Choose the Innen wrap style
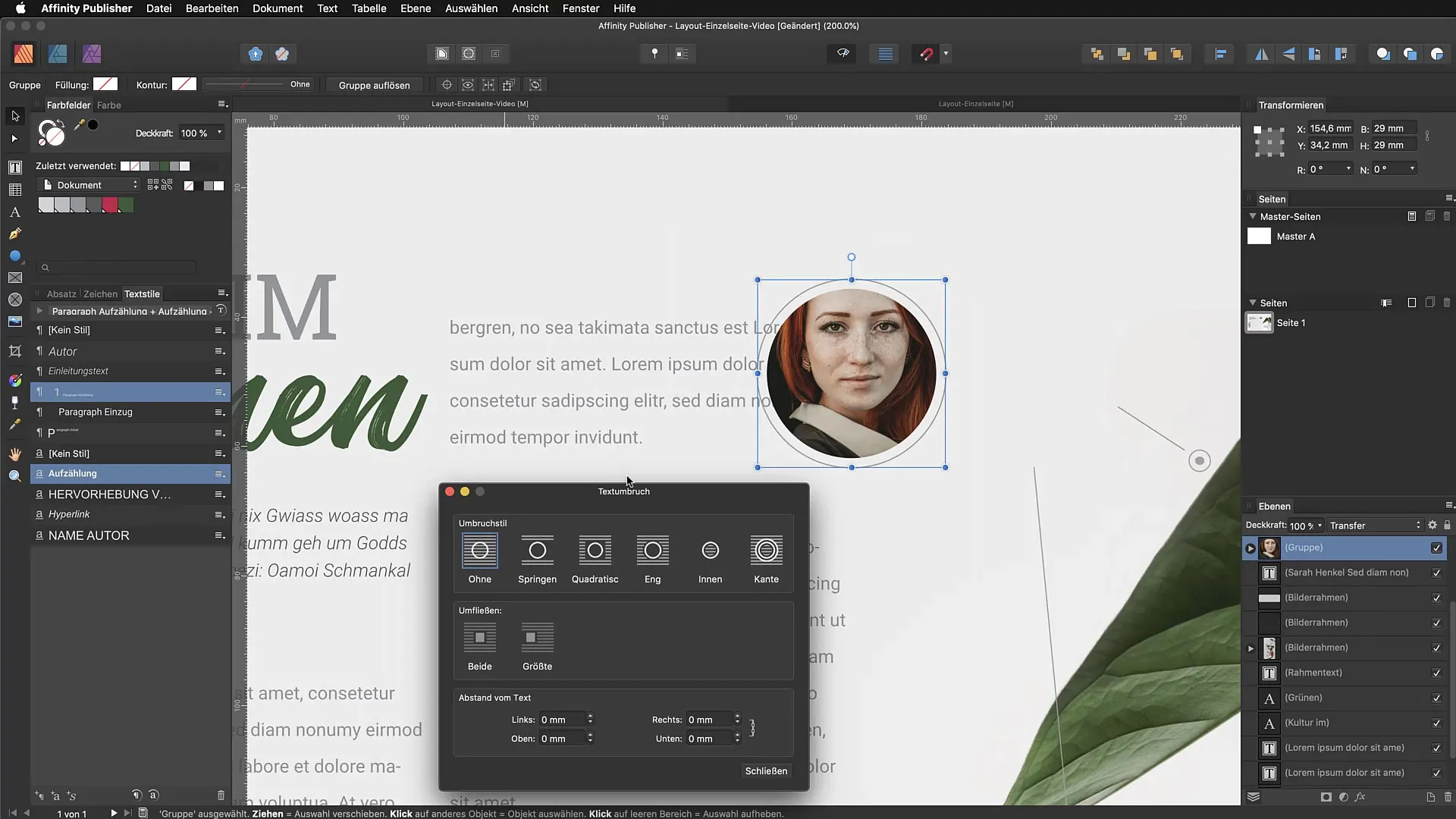1456x819 pixels. tap(710, 559)
